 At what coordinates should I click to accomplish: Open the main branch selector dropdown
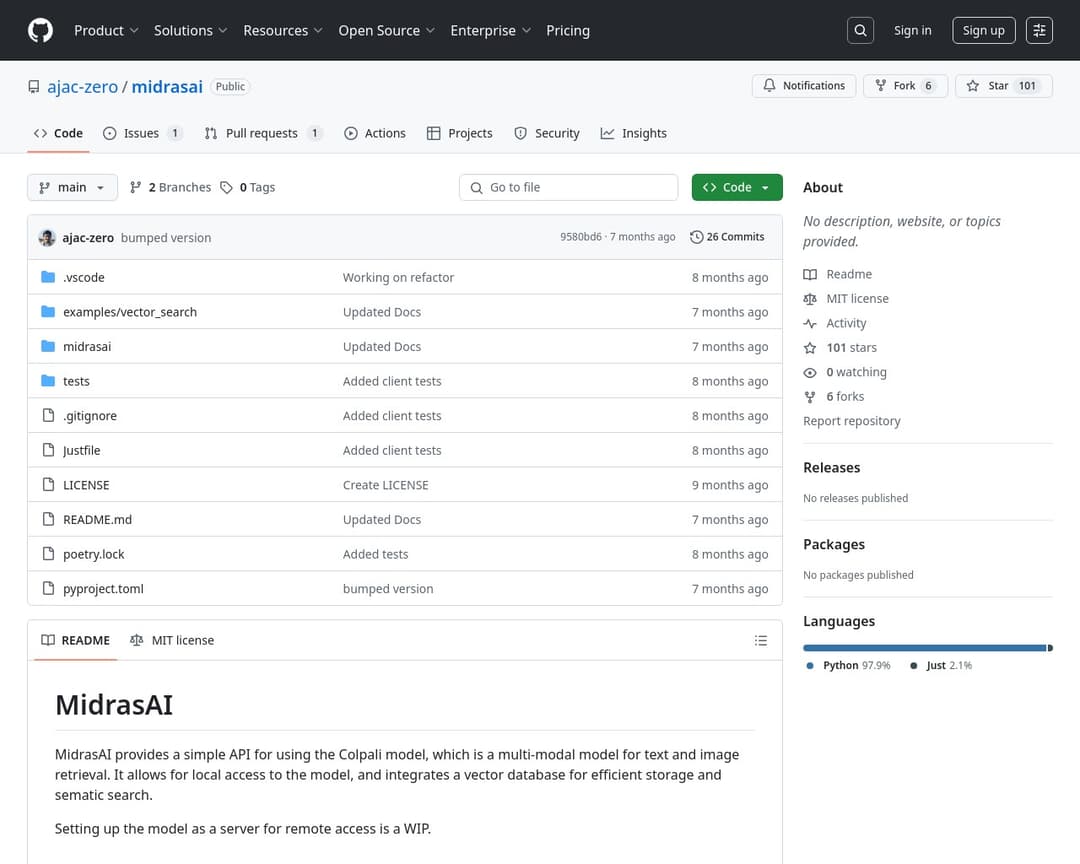[72, 187]
